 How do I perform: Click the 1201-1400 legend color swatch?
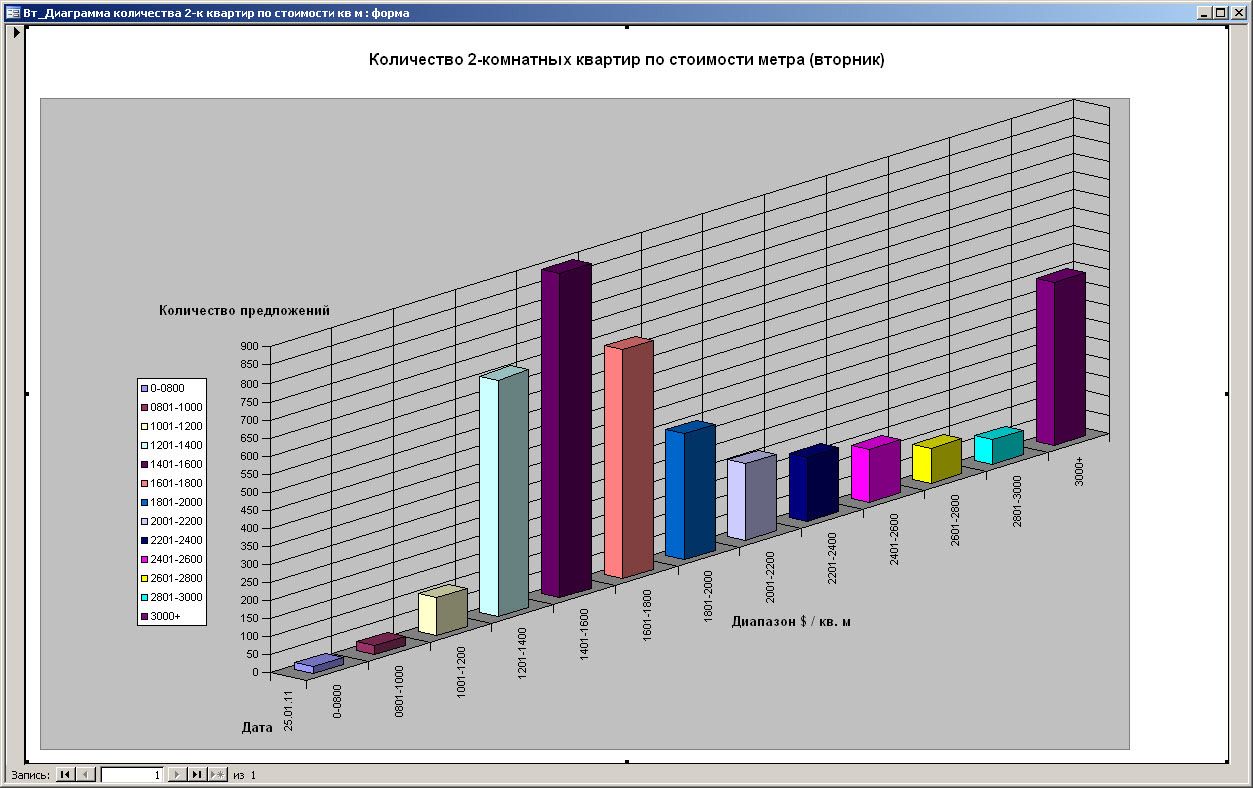[145, 445]
